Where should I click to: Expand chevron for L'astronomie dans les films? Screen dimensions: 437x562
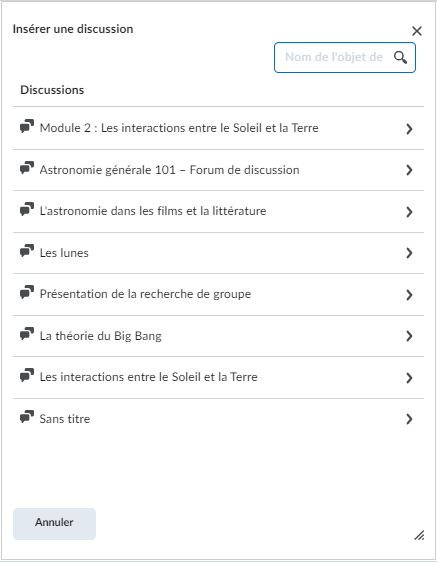click(409, 212)
